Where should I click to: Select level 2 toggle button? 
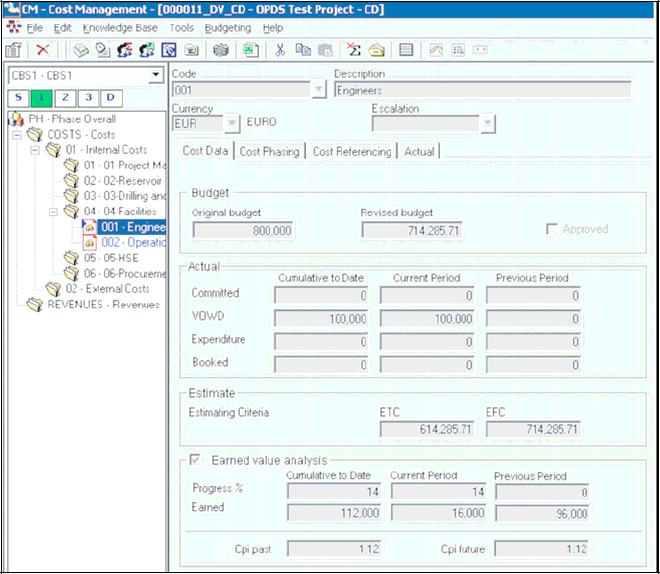[x=65, y=98]
